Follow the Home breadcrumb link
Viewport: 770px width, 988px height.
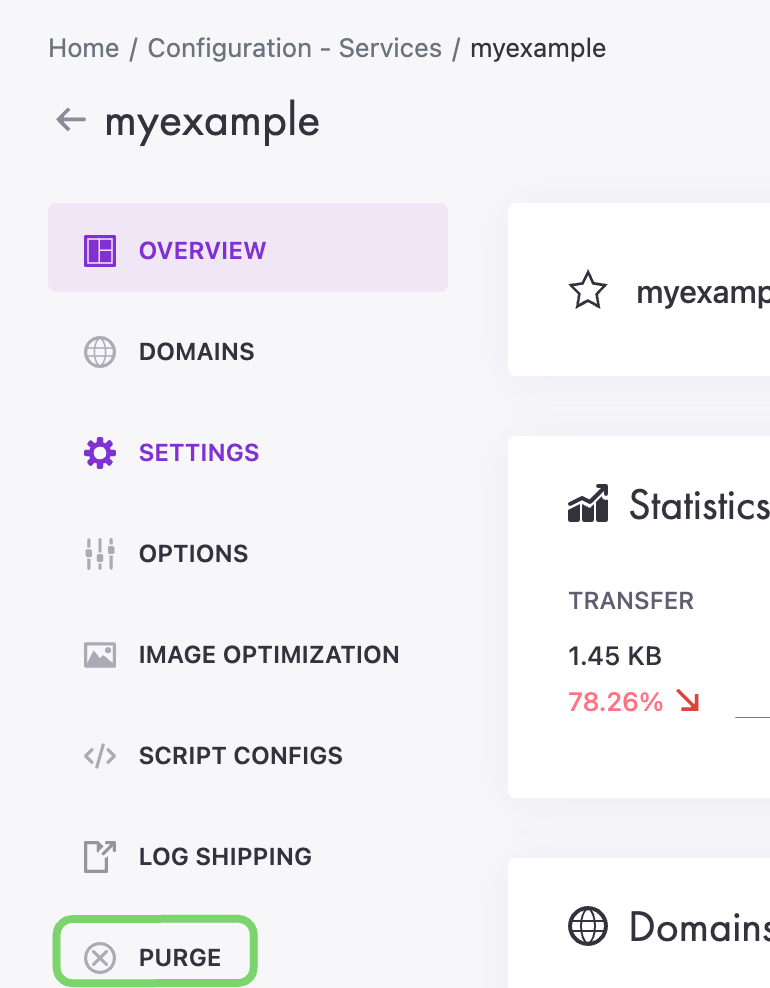(x=84, y=48)
